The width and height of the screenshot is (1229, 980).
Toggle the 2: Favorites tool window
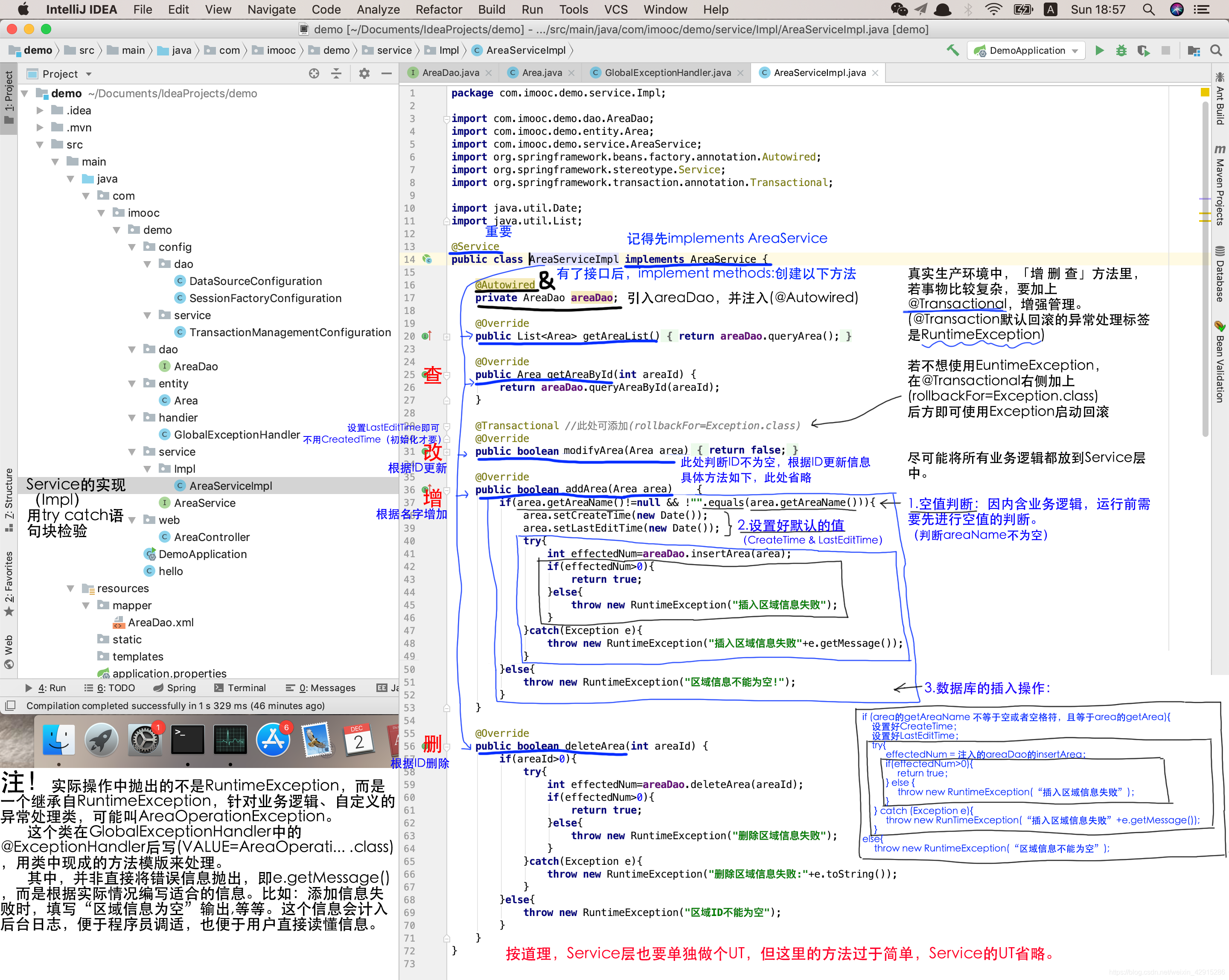point(9,584)
